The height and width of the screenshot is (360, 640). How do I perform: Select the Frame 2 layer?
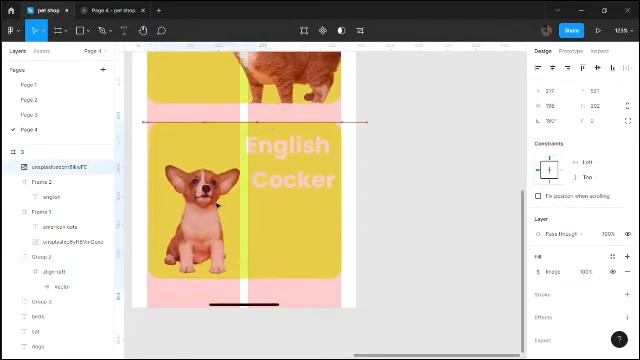click(42, 182)
